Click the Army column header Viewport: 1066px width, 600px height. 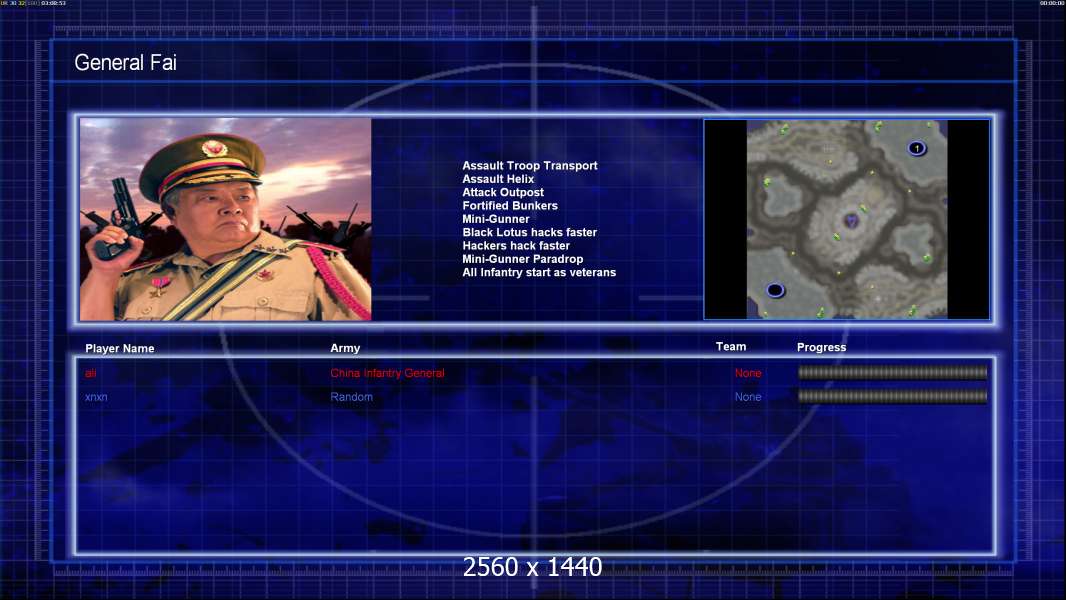click(x=345, y=348)
